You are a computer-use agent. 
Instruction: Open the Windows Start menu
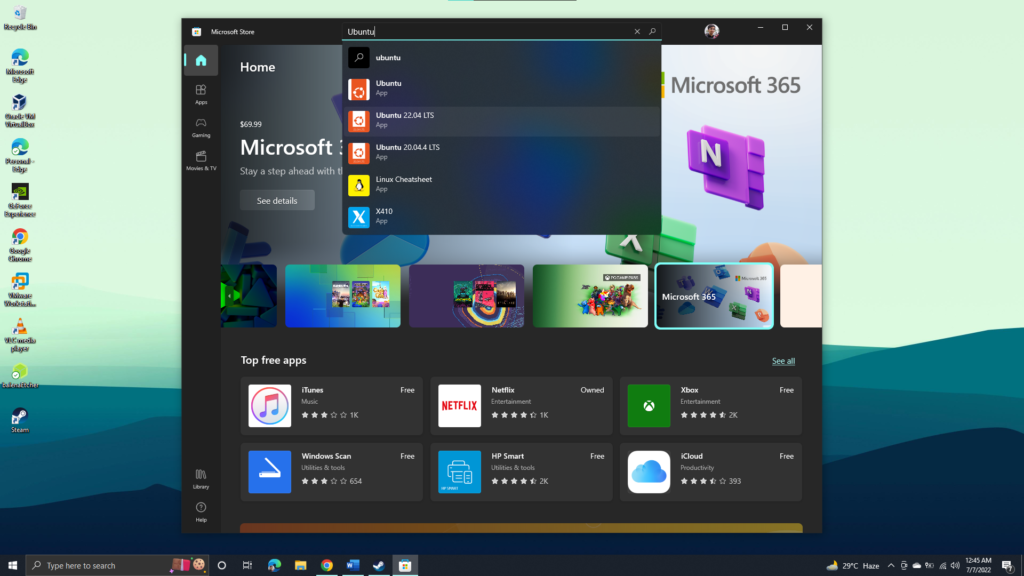[x=12, y=566]
